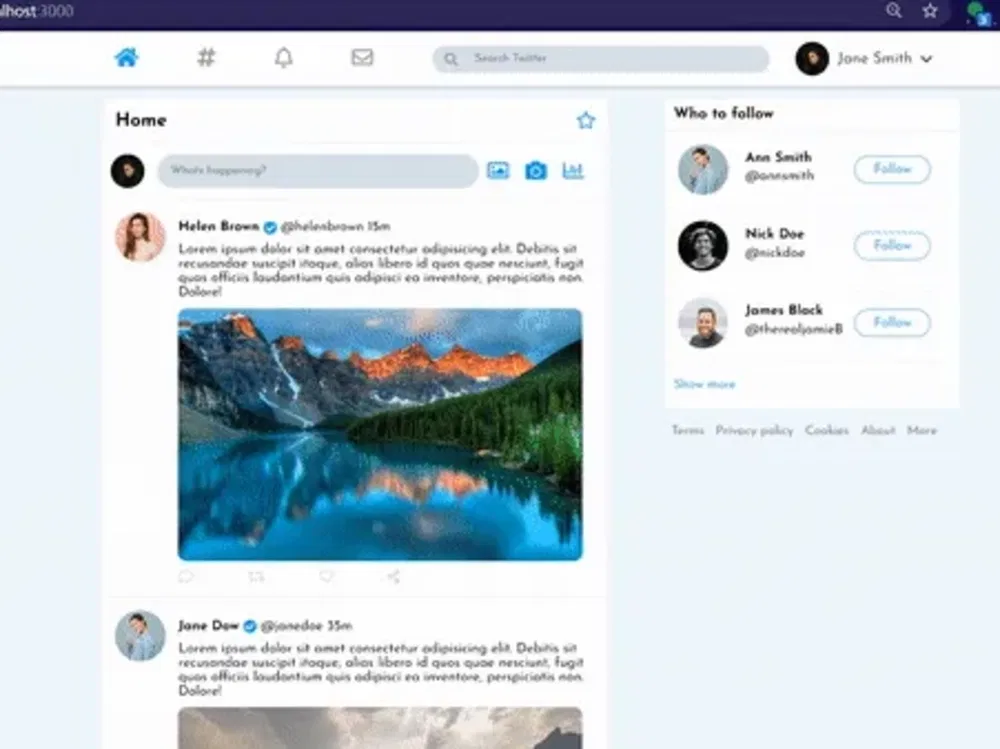Retweet Helen Brown's post

tap(256, 577)
